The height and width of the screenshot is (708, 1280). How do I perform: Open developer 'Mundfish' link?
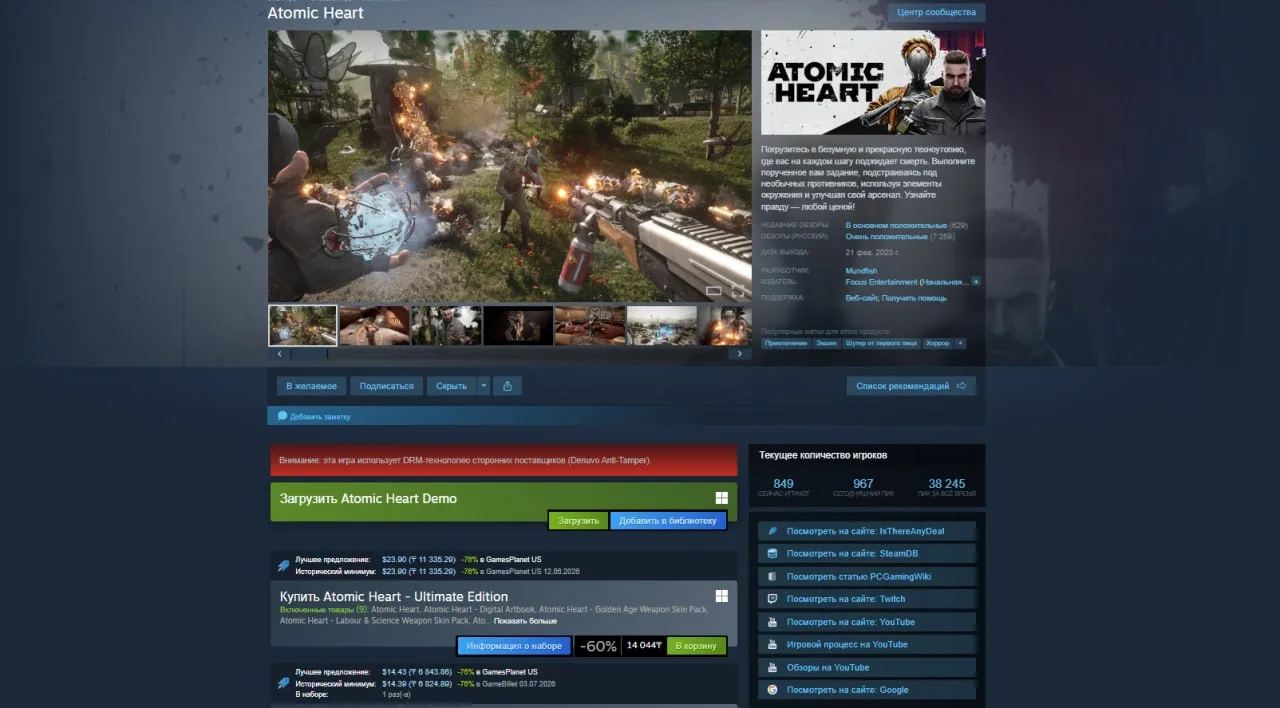coord(861,270)
